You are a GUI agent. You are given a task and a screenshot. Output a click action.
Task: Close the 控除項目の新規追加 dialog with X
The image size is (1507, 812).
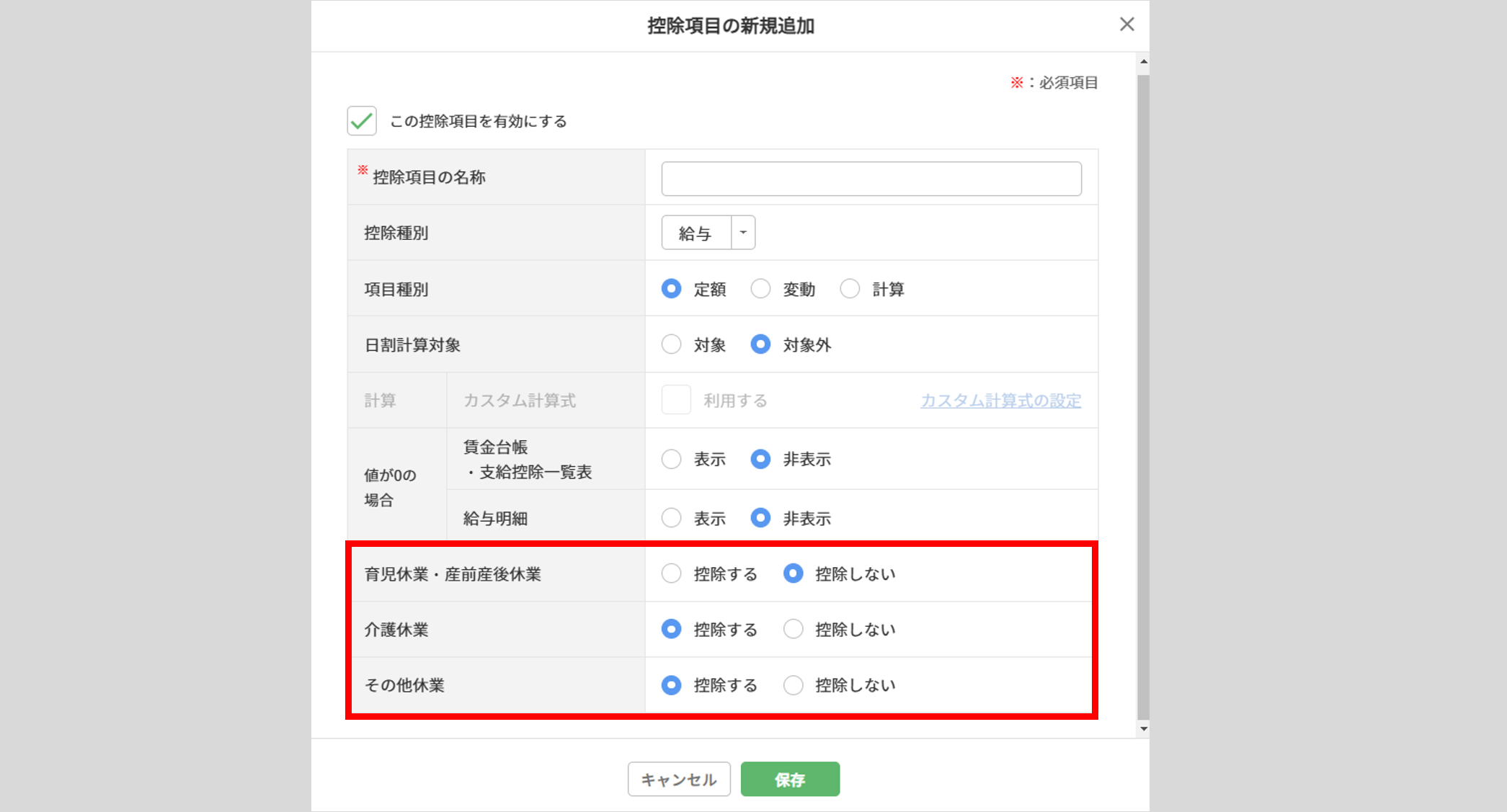1126,24
